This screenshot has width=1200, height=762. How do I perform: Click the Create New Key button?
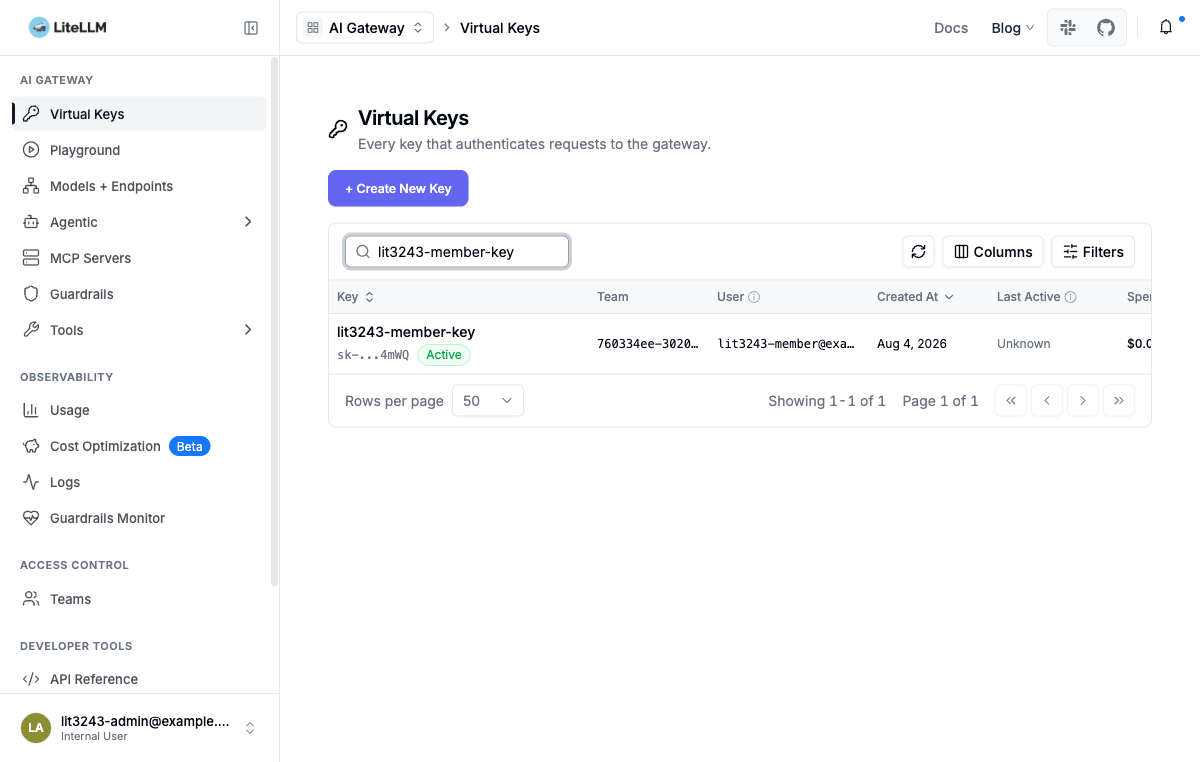[x=398, y=188]
